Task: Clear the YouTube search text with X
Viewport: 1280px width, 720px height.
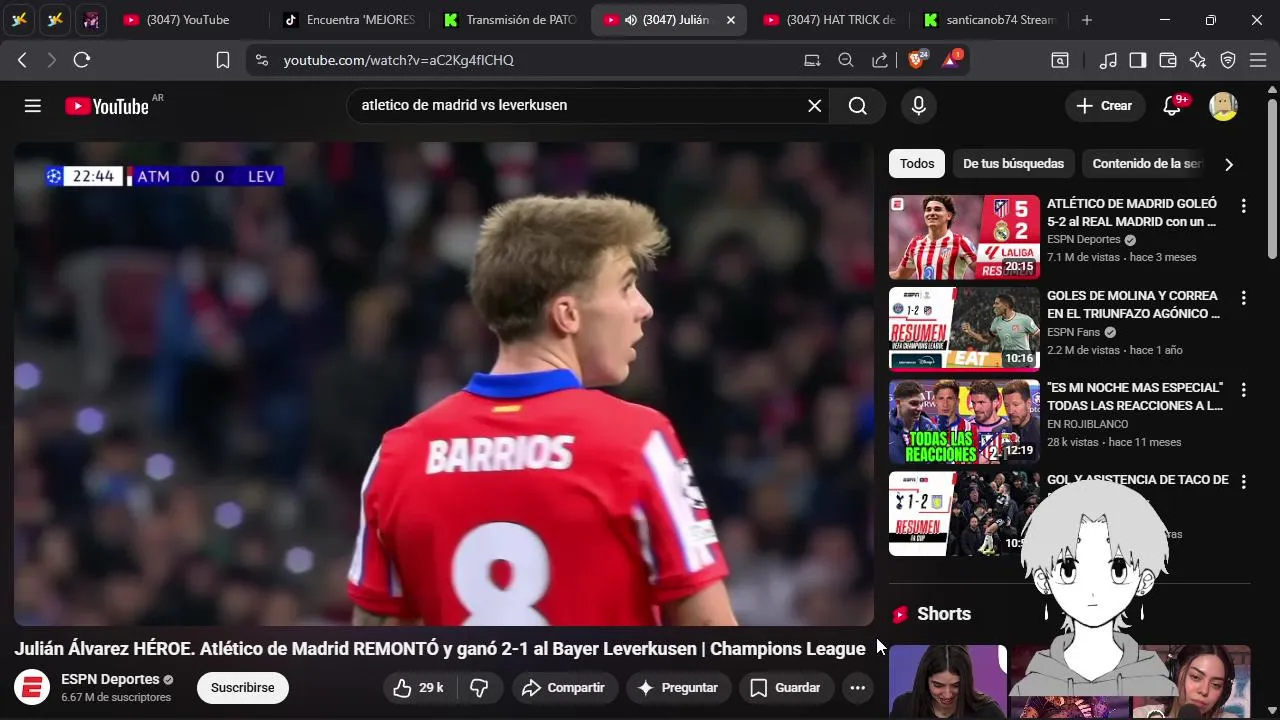Action: coord(815,106)
